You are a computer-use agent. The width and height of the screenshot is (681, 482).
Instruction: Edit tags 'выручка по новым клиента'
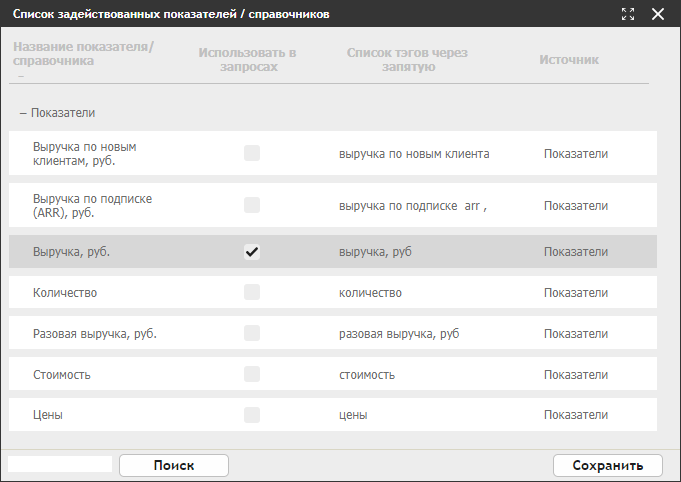coord(414,154)
